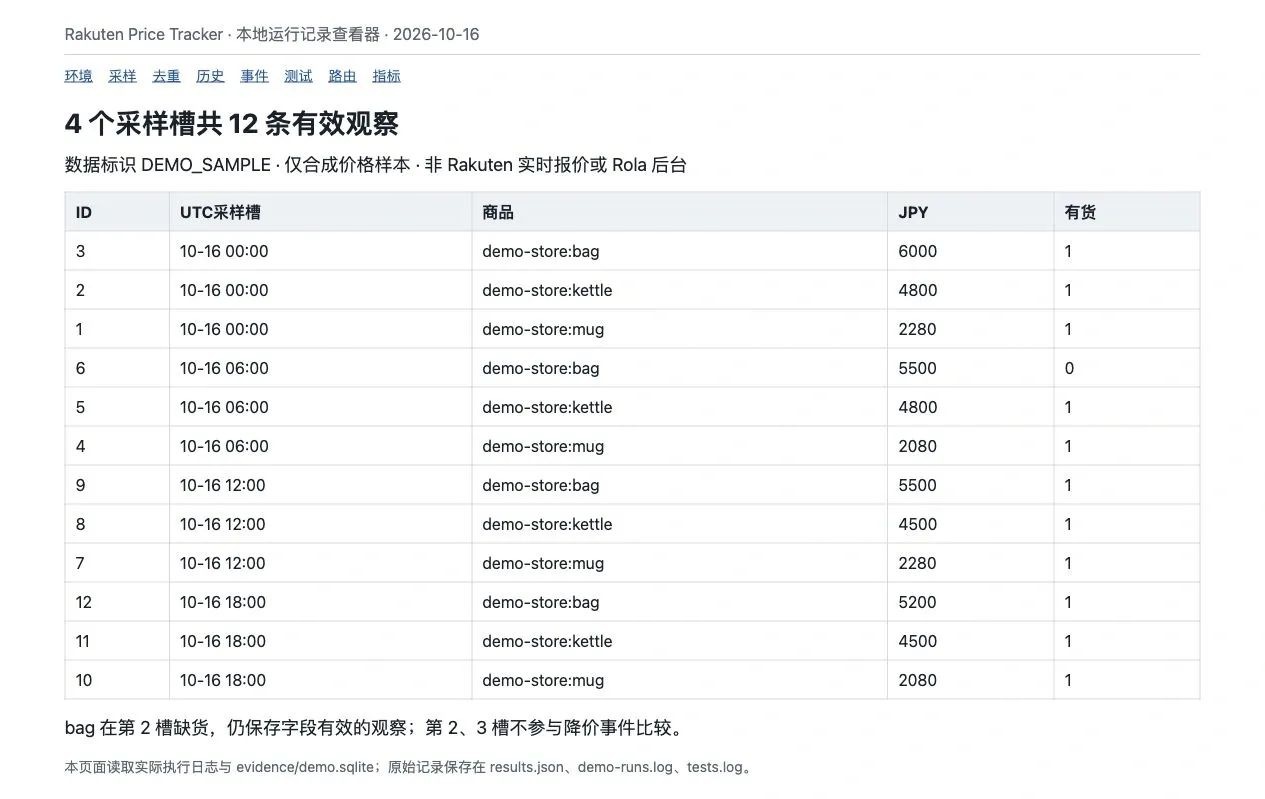This screenshot has height=799, width=1265.
Task: Click demo-store:kettle in the row with ID 8
Action: pos(547,524)
